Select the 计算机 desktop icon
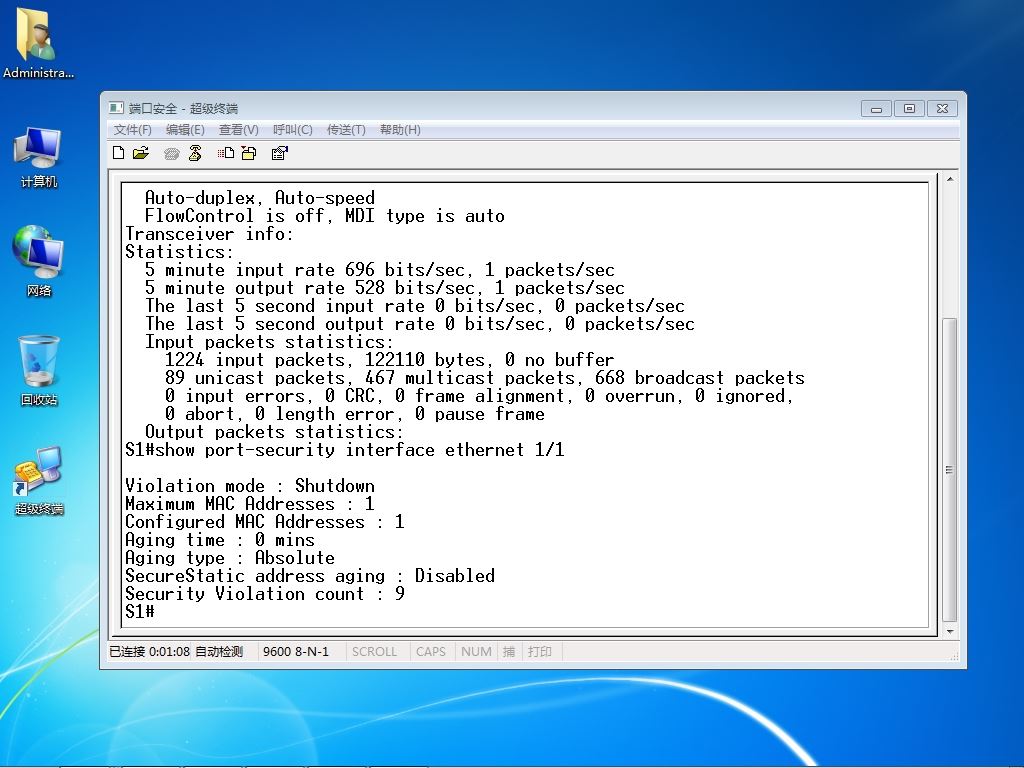Screen dimensions: 1024x768 (38, 157)
